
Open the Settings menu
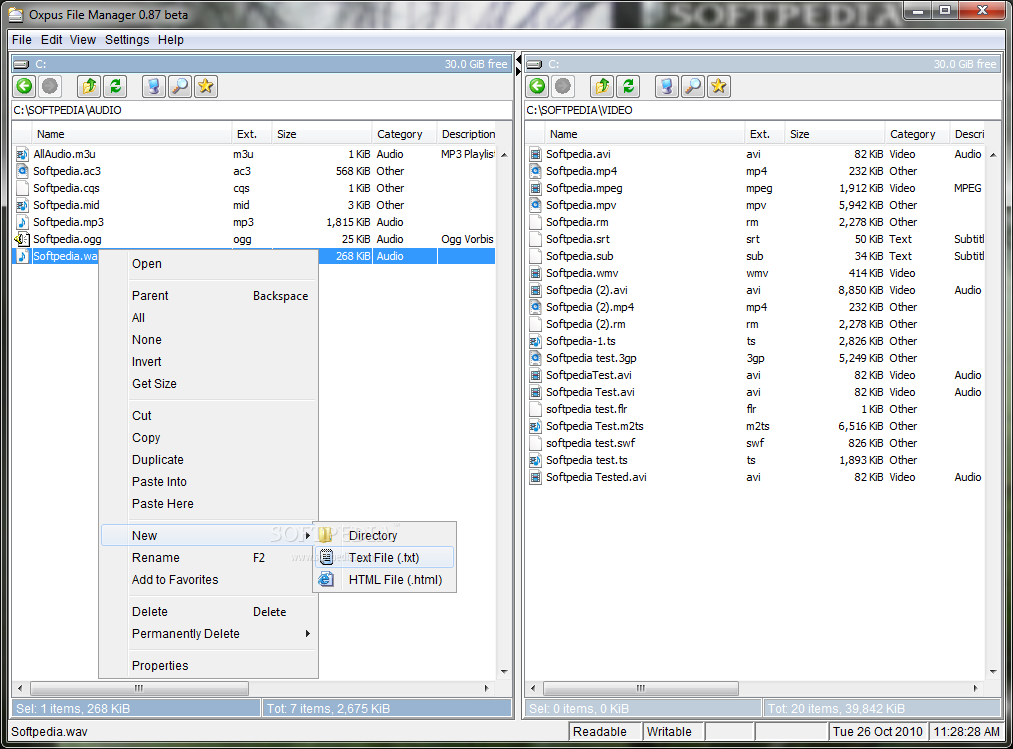(x=127, y=39)
